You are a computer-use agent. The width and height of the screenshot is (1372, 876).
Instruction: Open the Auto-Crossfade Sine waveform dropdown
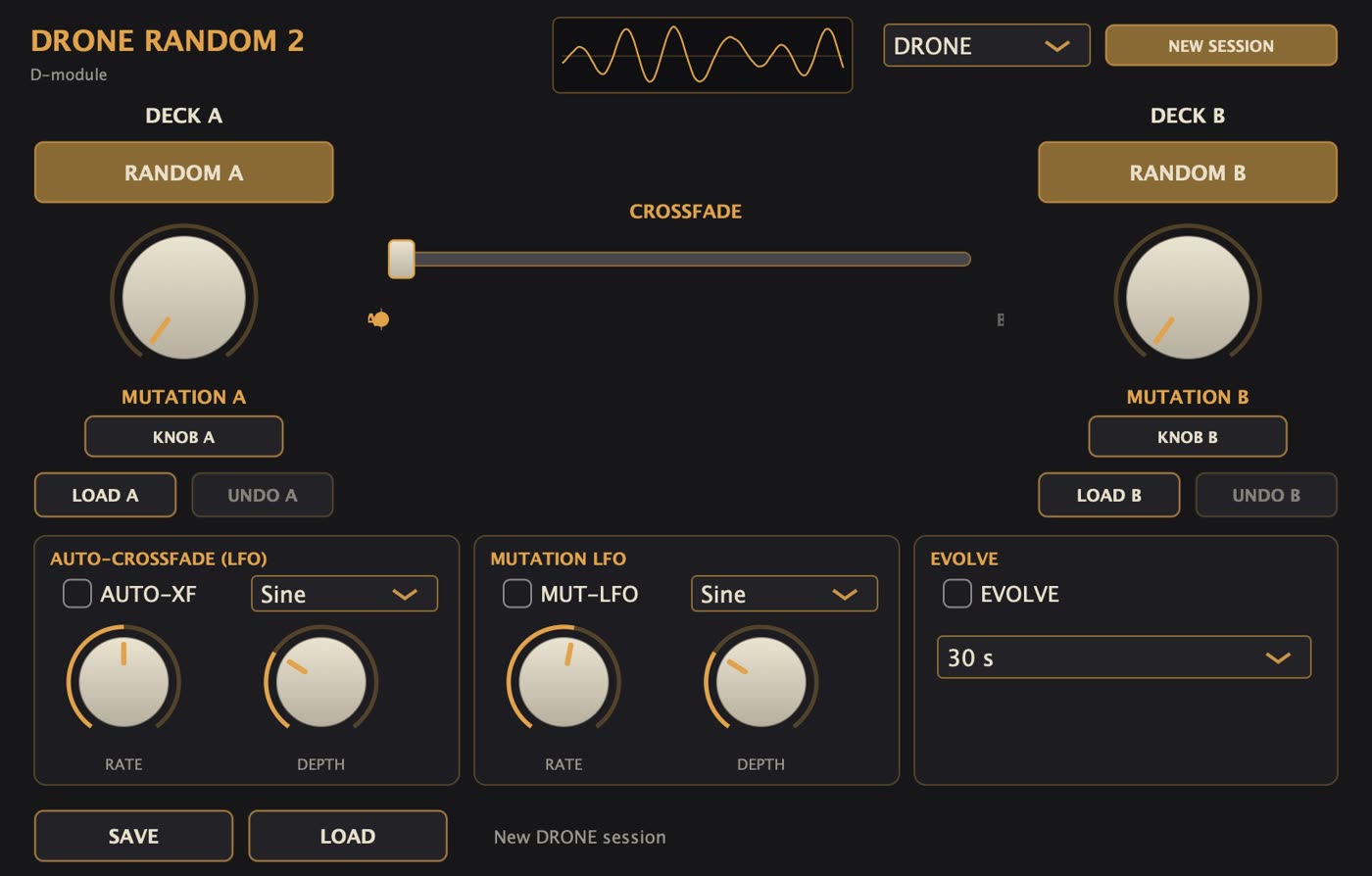tap(344, 594)
